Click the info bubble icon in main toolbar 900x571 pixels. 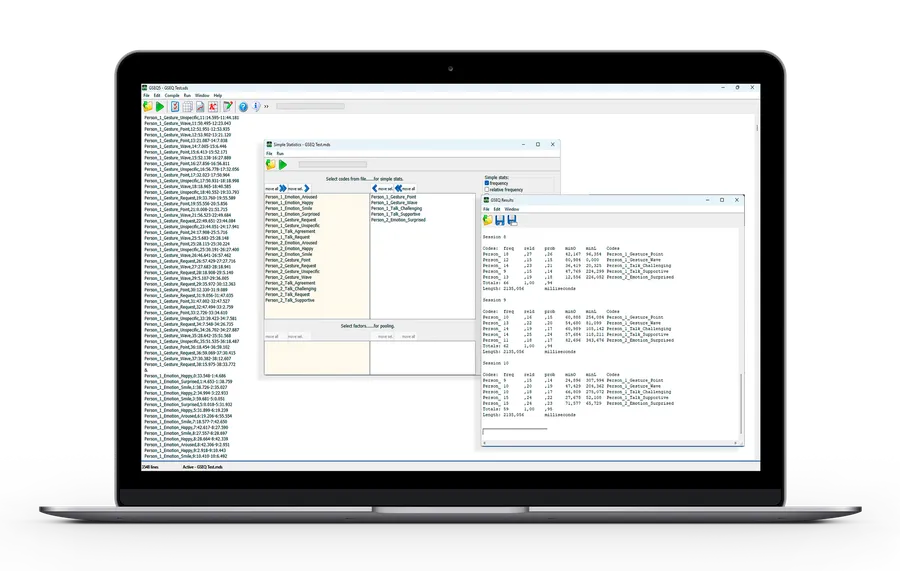[x=255, y=107]
